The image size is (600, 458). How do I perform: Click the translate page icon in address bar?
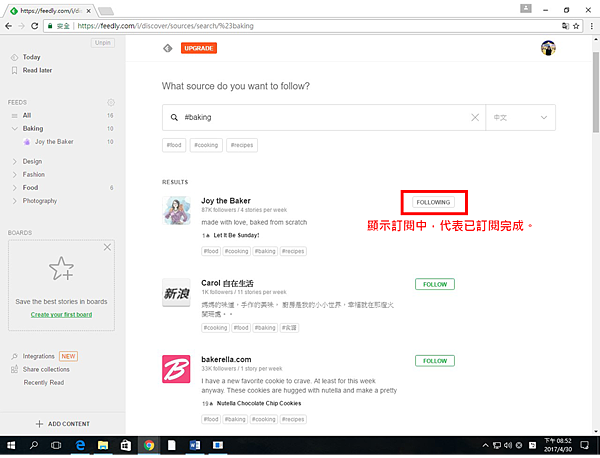[565, 26]
